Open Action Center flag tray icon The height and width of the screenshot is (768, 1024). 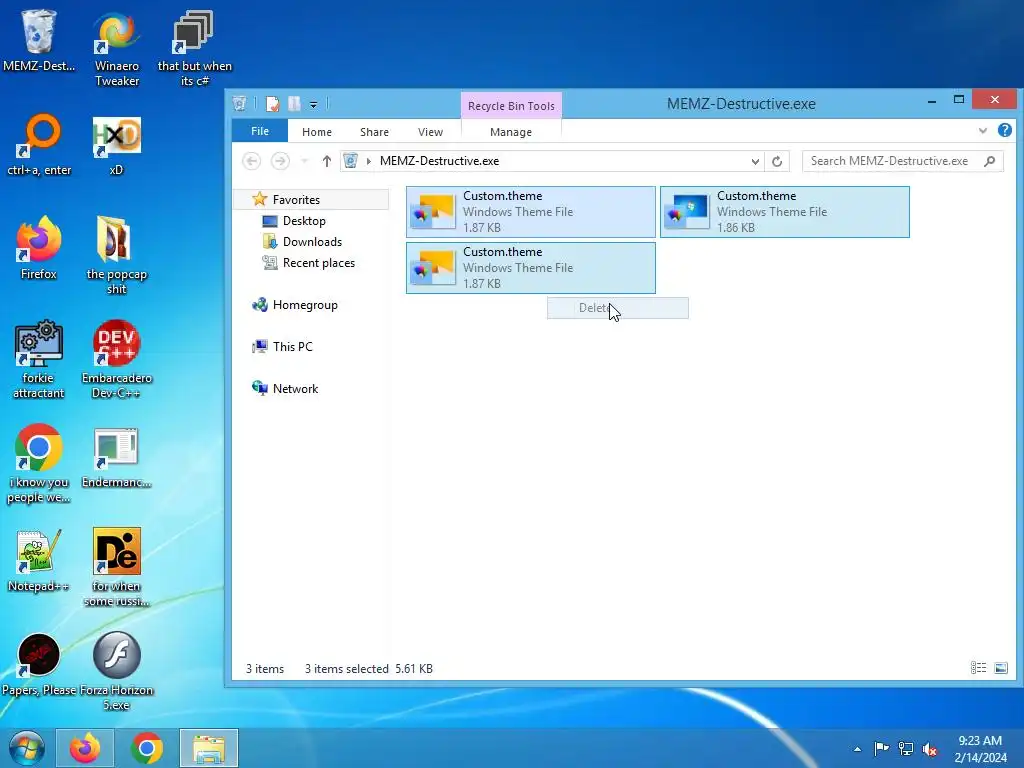pyautogui.click(x=881, y=749)
